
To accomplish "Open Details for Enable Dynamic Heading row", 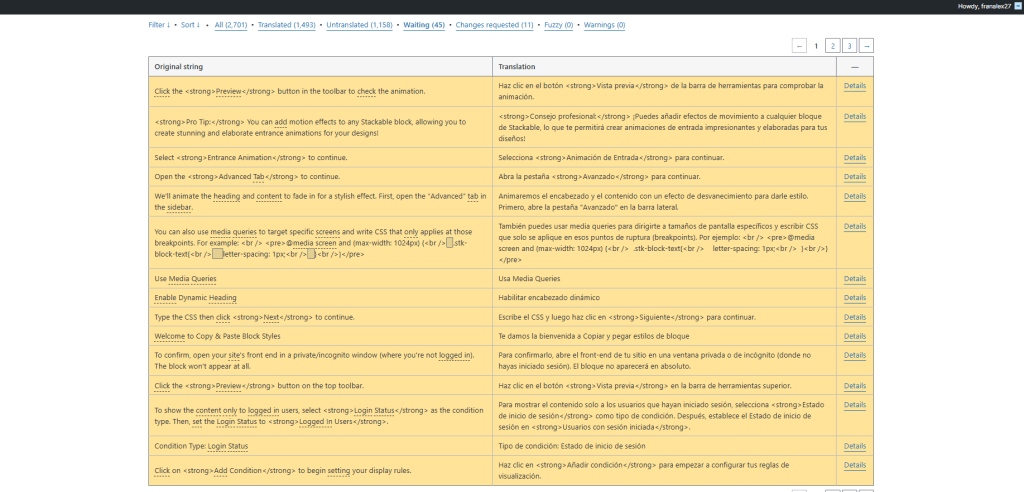I will click(854, 297).
